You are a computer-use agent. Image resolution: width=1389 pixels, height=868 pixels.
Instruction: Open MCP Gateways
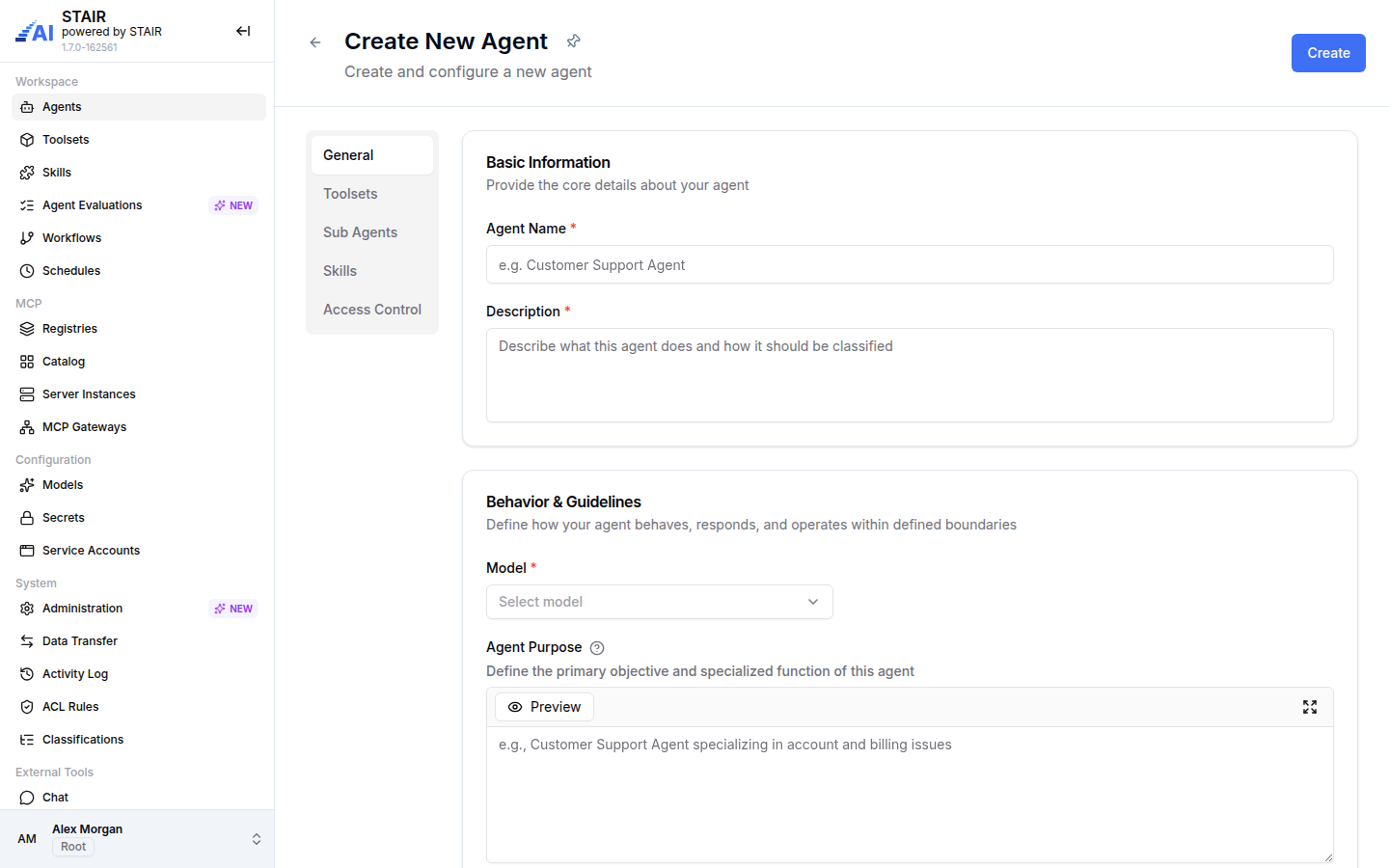139,427
